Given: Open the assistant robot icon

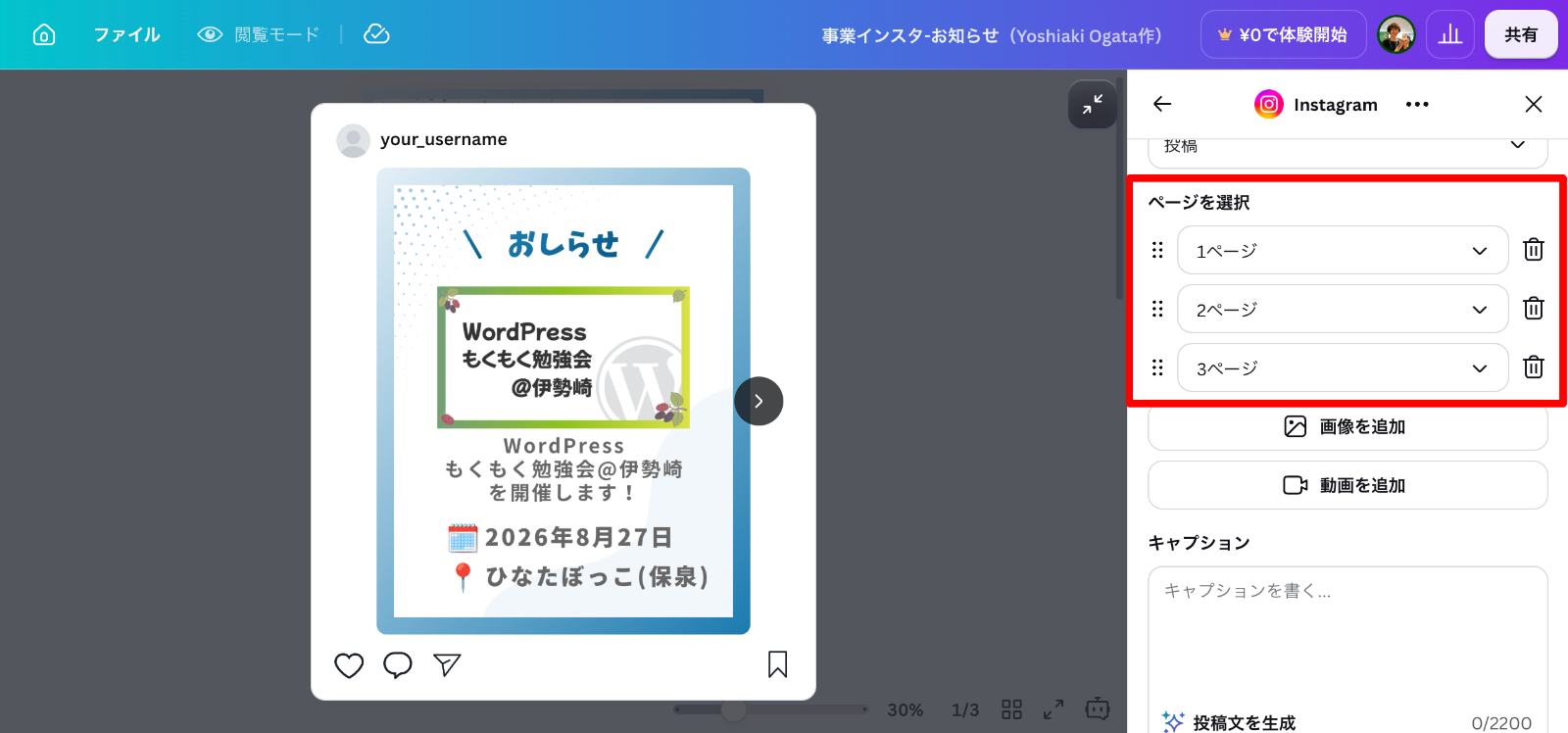Looking at the screenshot, I should coord(1098,709).
